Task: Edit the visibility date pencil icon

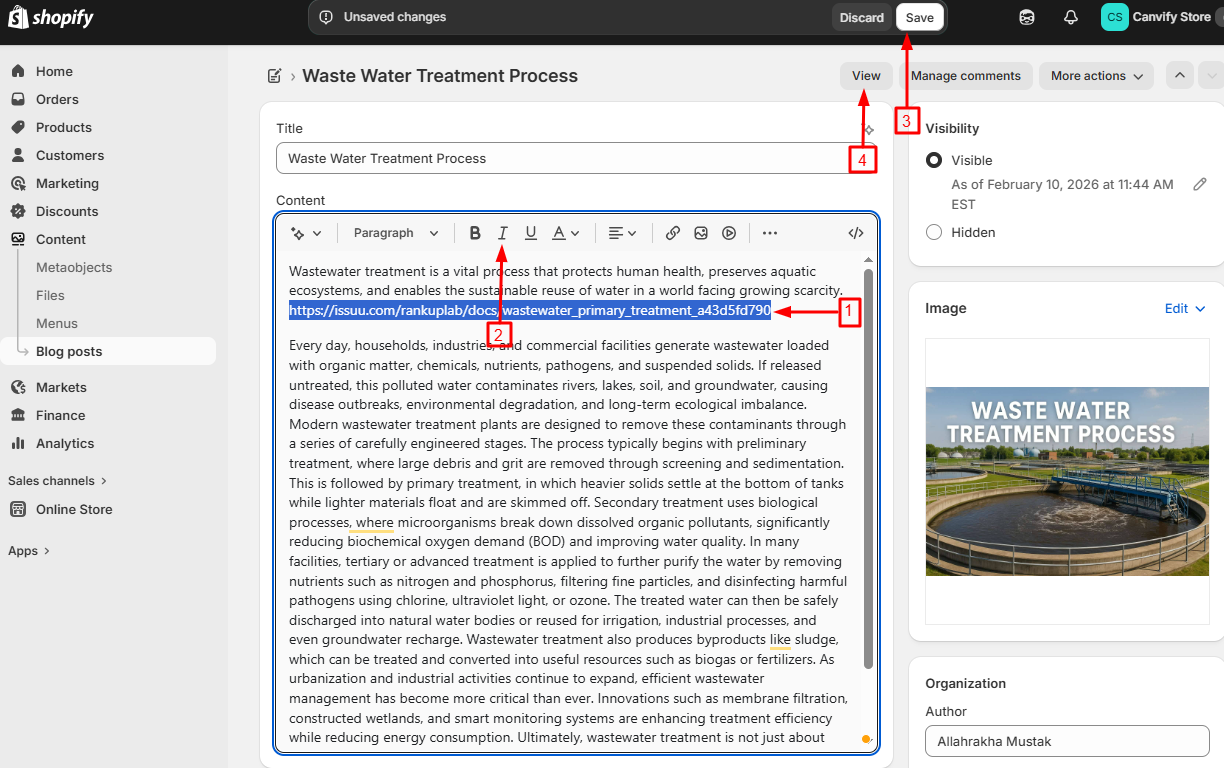Action: (x=1200, y=184)
